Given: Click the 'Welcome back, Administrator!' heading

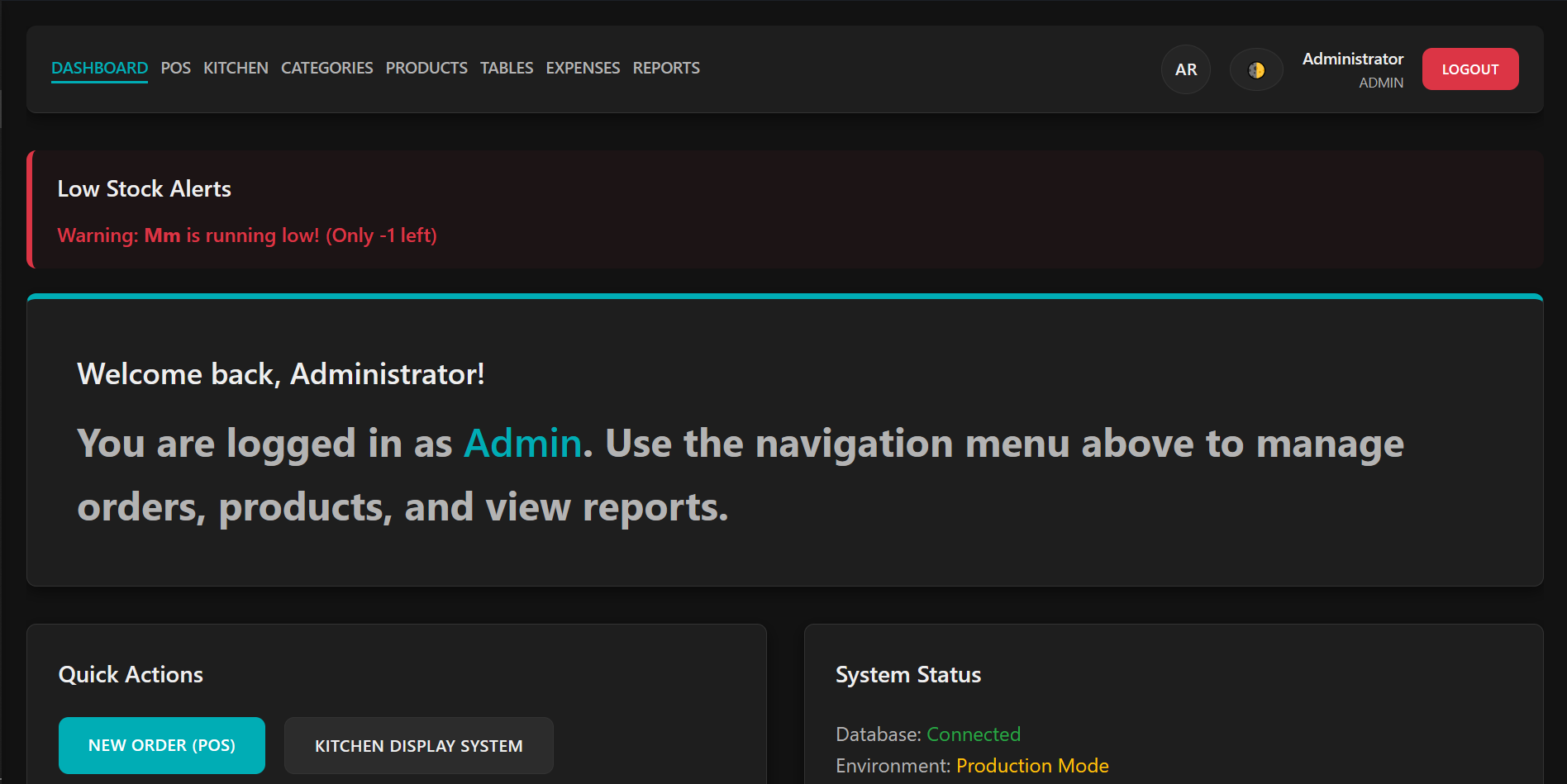Looking at the screenshot, I should tap(281, 374).
